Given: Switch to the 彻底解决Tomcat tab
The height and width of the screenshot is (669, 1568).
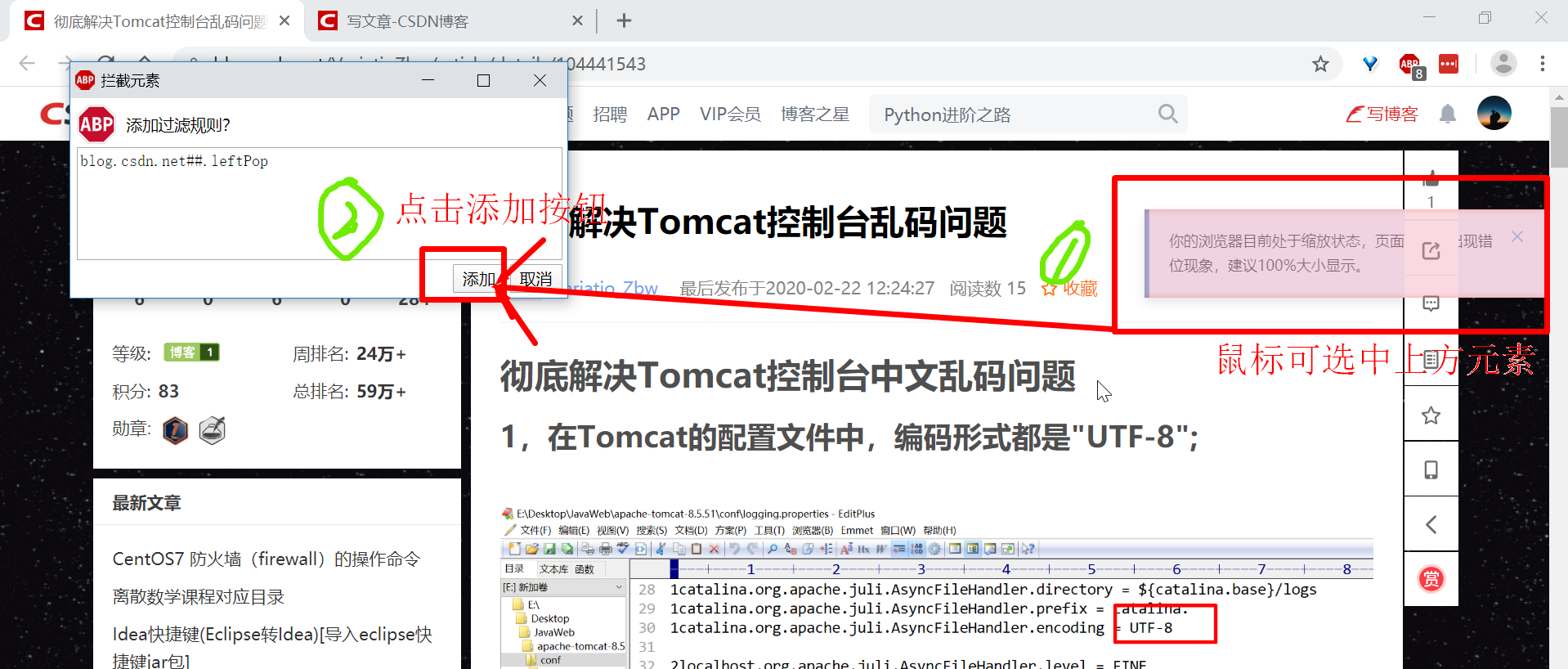Looking at the screenshot, I should pos(157,21).
